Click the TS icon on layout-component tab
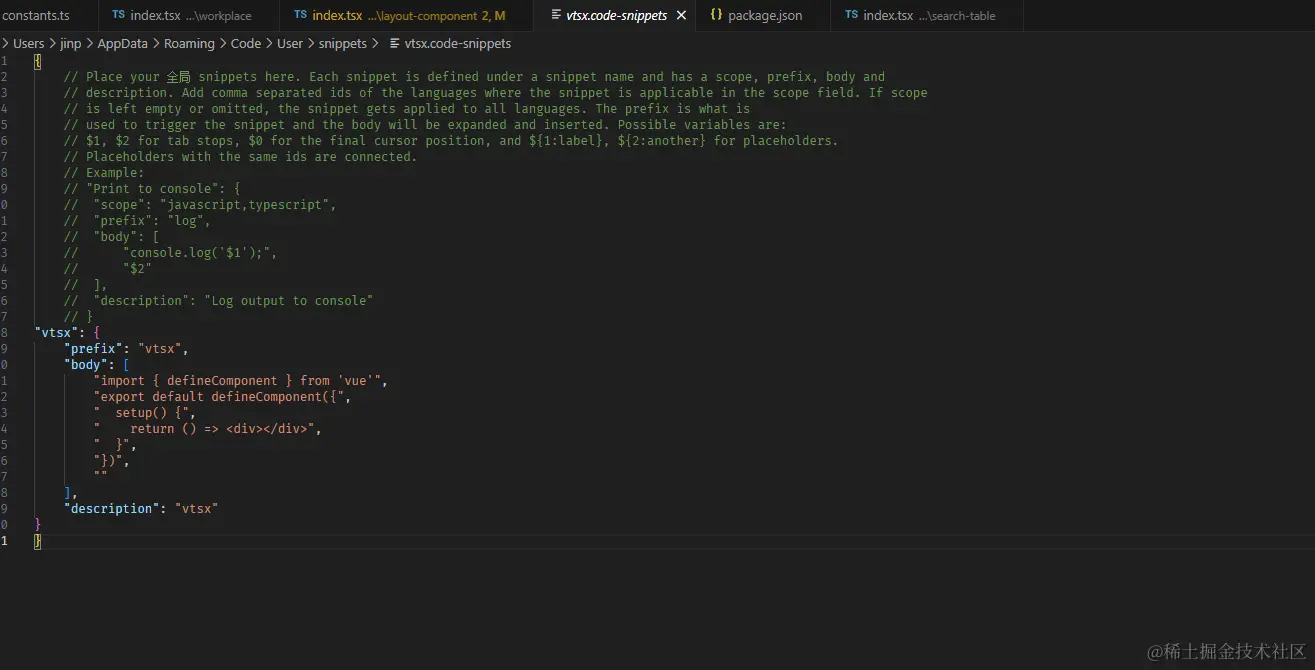The image size is (1315, 670). click(x=300, y=15)
